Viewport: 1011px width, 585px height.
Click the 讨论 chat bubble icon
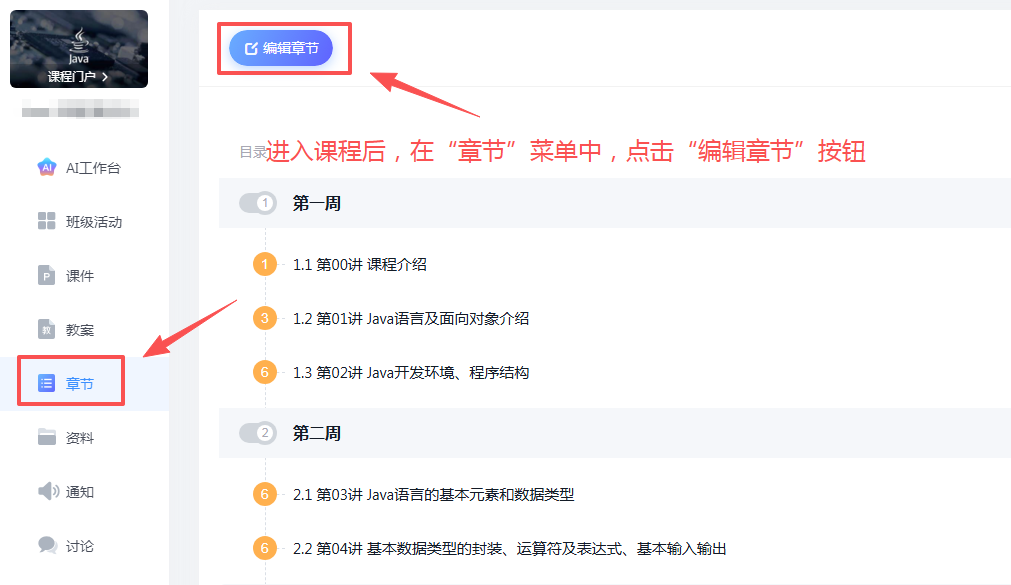(x=46, y=546)
